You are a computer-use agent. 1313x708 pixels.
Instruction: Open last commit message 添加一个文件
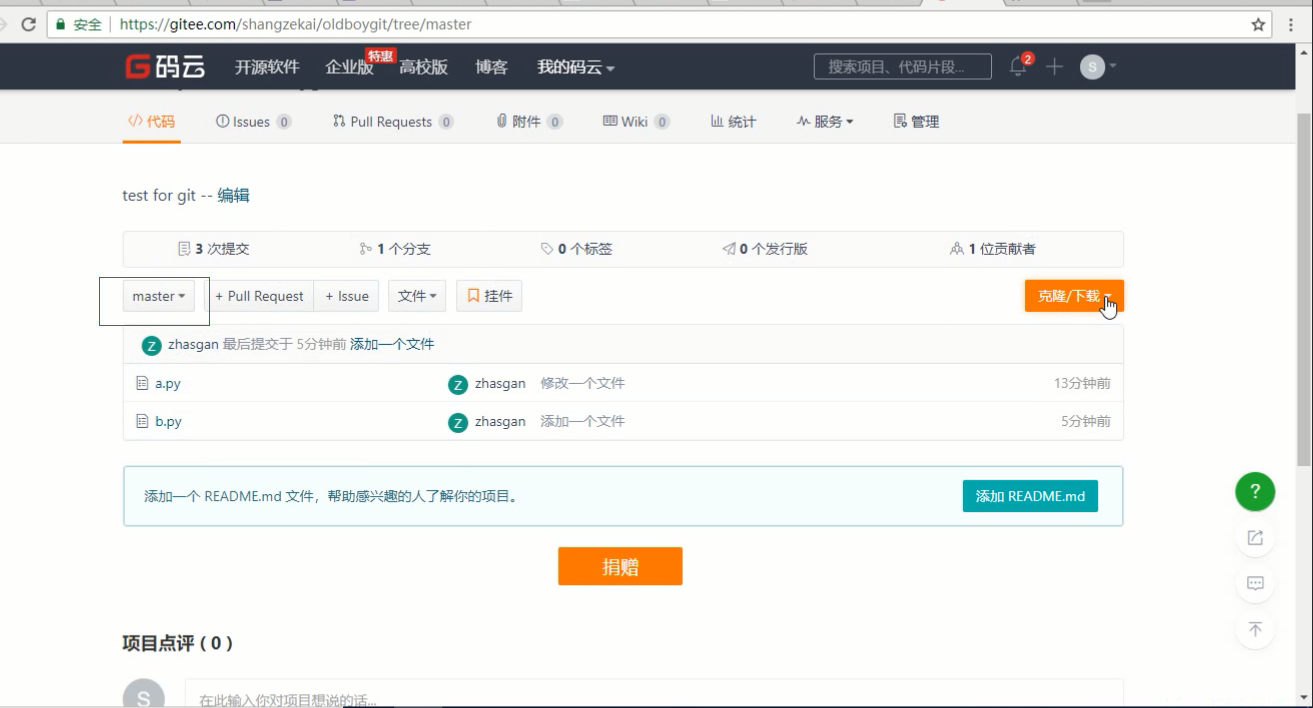tap(392, 344)
